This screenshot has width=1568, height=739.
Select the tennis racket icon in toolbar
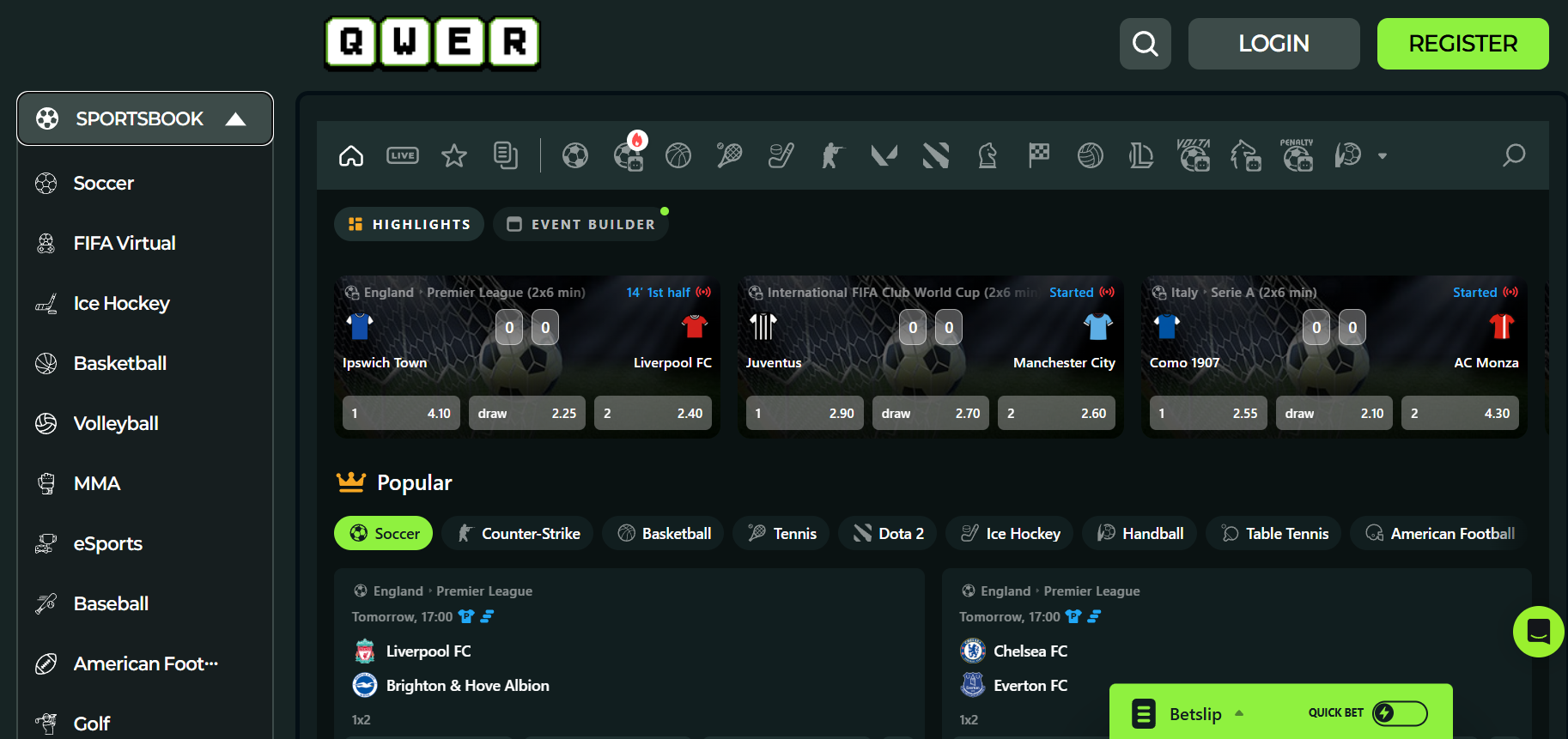[x=729, y=155]
